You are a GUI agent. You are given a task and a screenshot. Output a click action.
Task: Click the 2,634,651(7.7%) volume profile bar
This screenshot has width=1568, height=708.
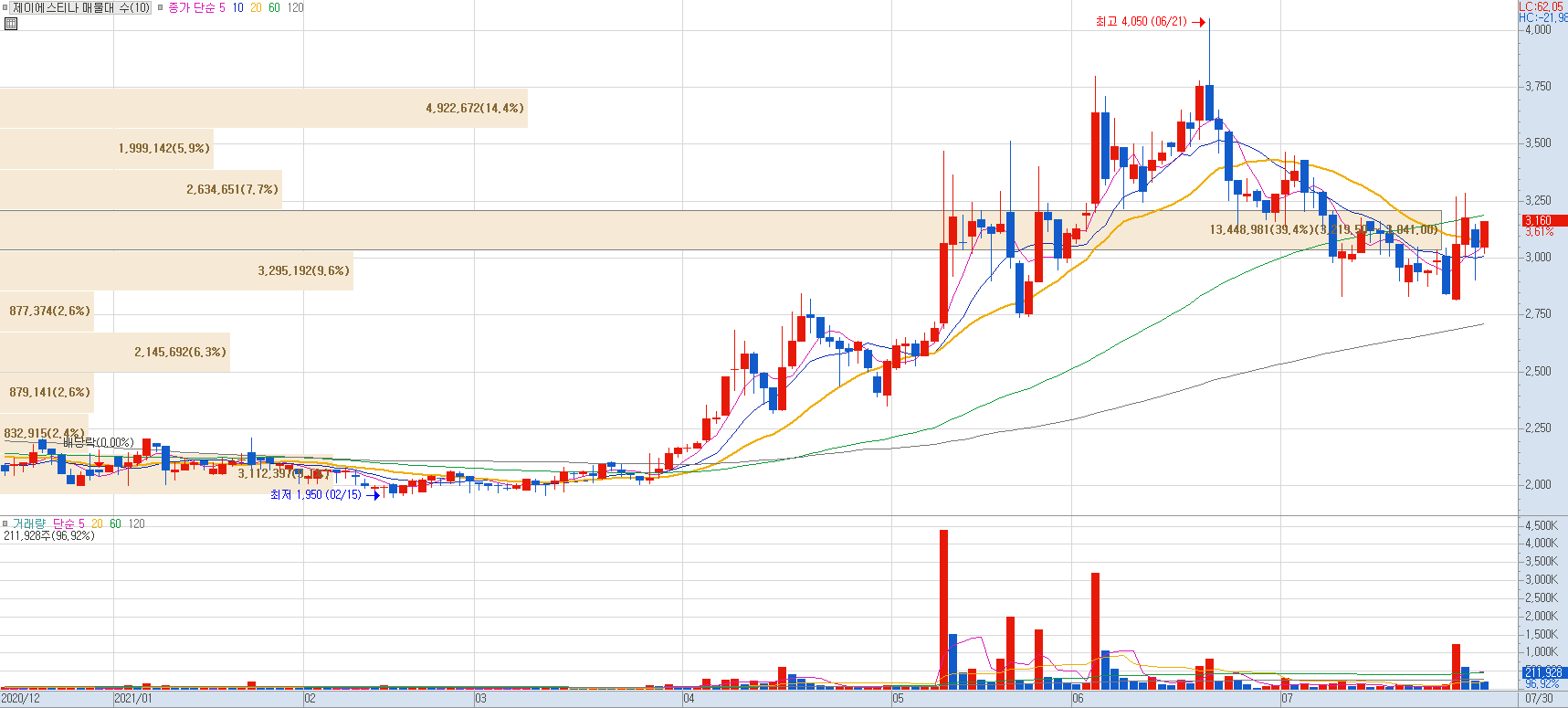[x=141, y=189]
